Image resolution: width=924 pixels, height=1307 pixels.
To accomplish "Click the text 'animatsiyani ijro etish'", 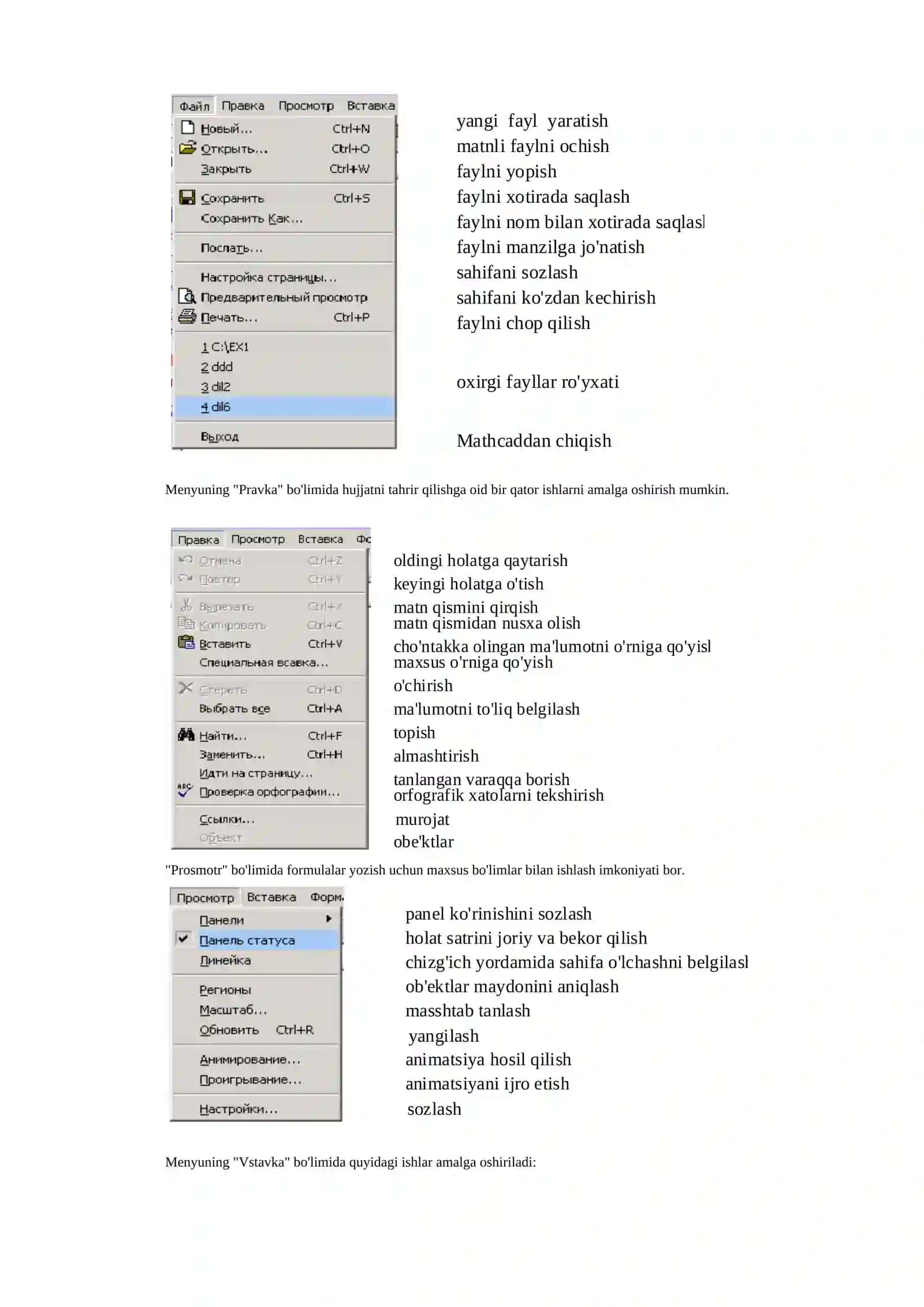I will click(487, 1083).
